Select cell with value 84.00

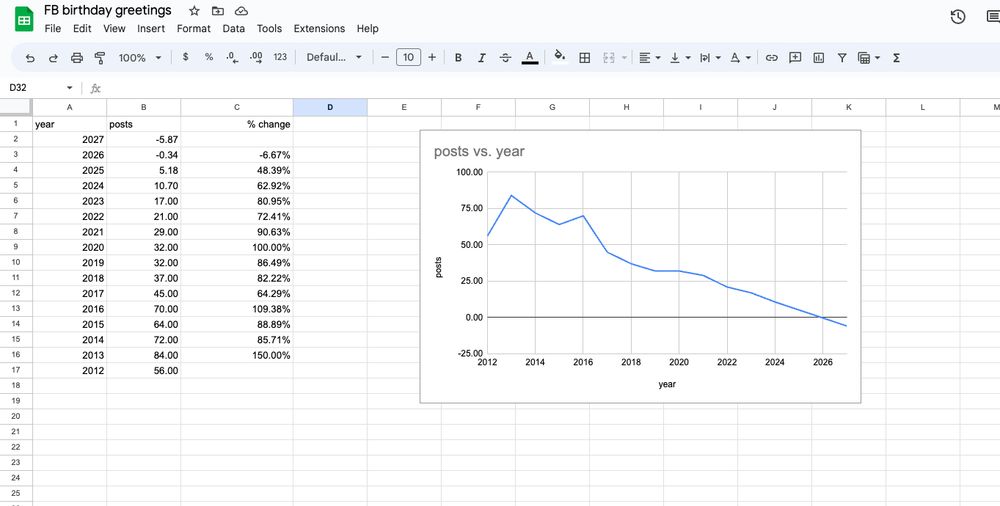pyautogui.click(x=143, y=355)
